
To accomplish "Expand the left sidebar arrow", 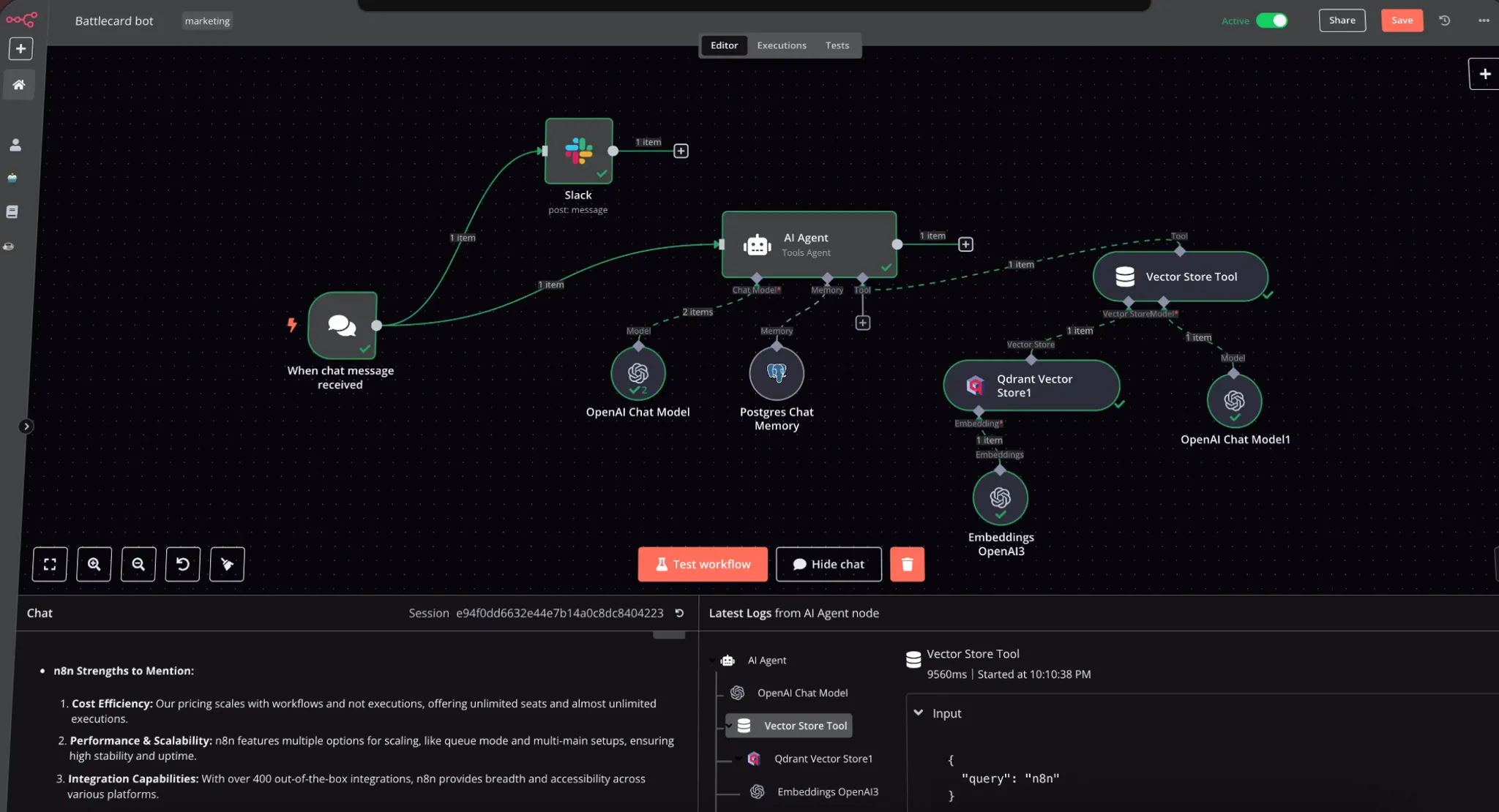I will point(26,426).
